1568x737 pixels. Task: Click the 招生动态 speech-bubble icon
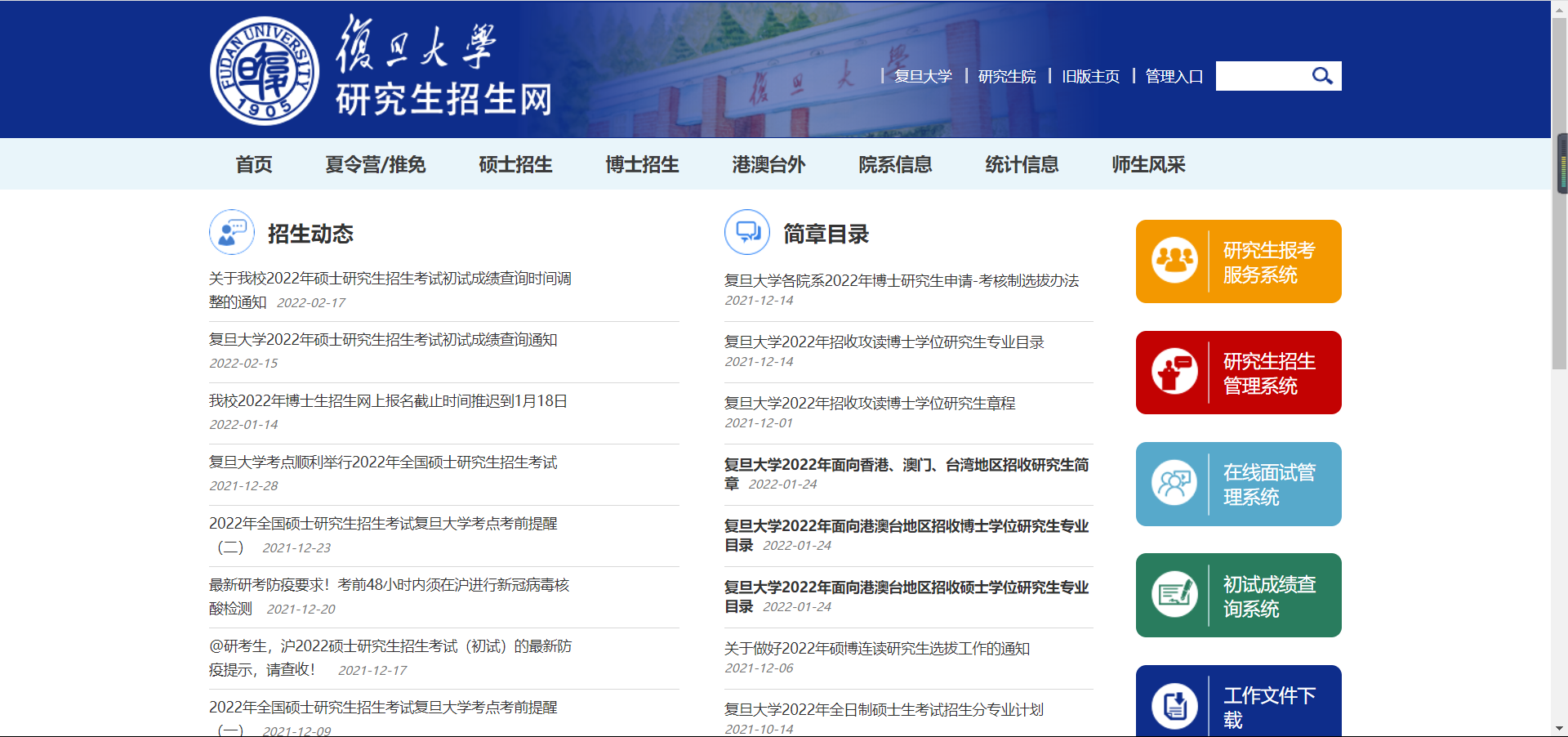pos(231,232)
